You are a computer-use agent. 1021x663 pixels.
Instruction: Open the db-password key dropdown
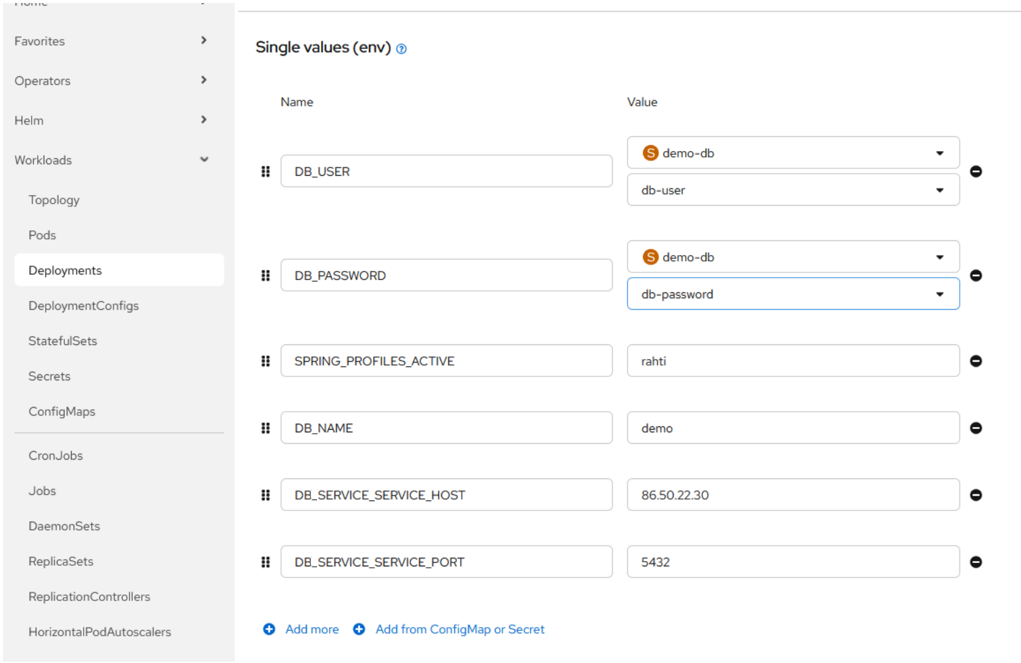tap(792, 294)
